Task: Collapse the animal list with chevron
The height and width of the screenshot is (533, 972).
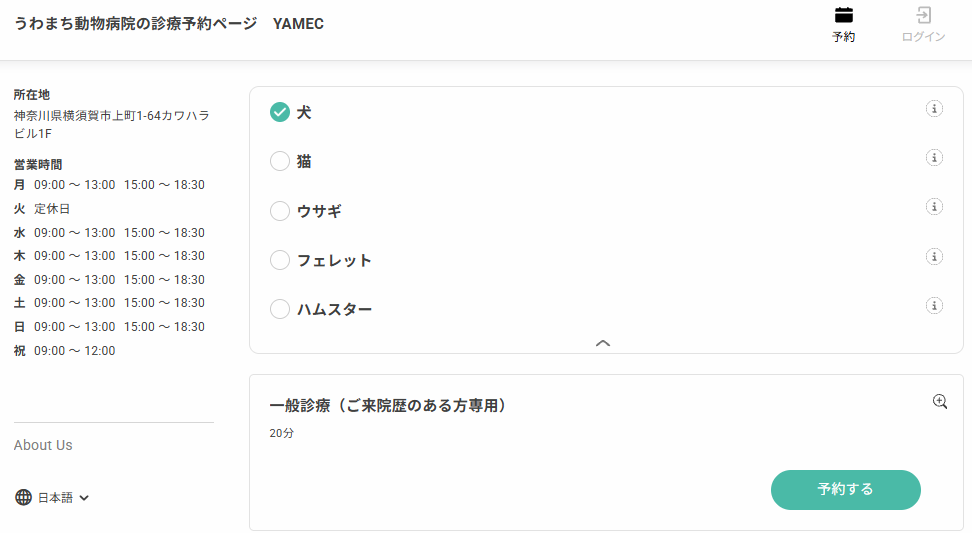Action: pos(603,343)
